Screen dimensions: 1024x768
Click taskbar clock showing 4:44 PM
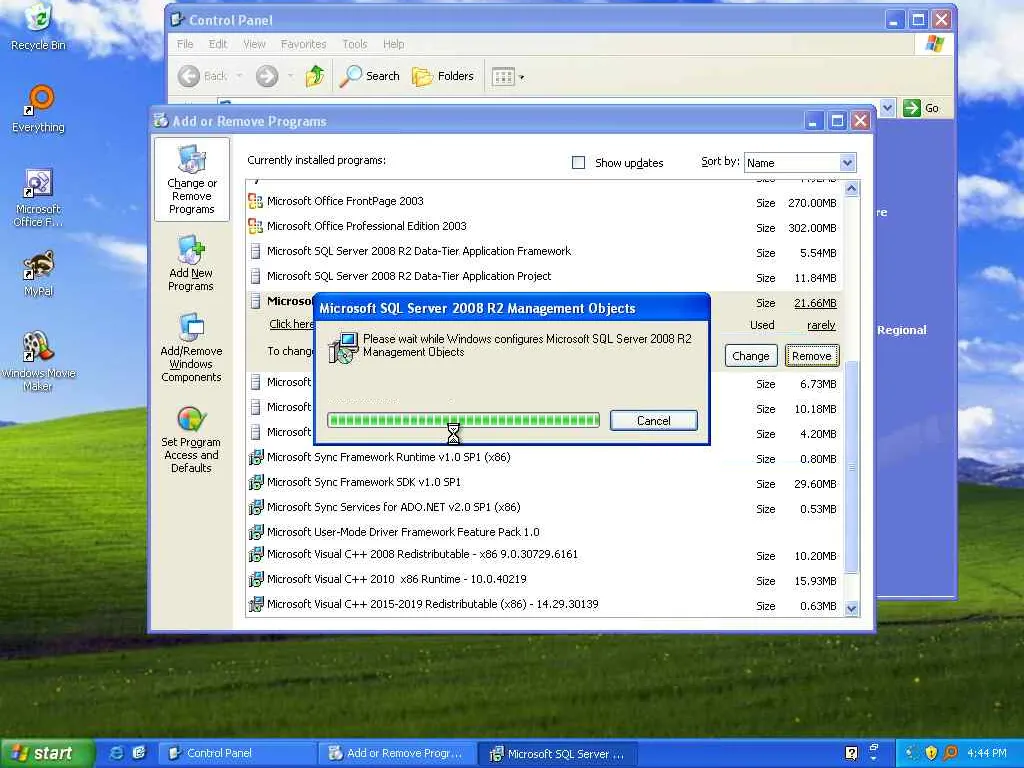(987, 753)
